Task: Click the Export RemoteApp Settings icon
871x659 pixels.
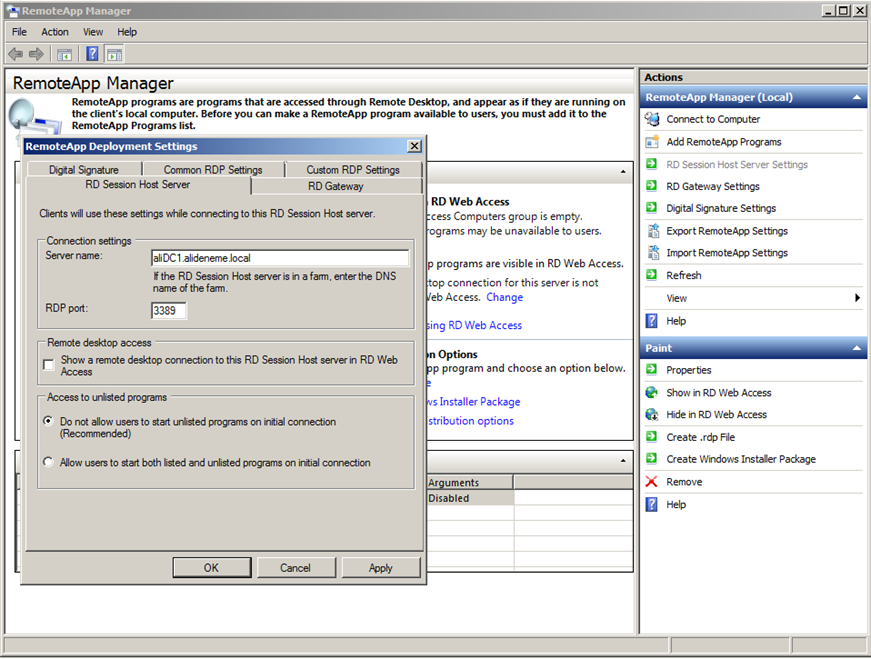Action: point(653,231)
